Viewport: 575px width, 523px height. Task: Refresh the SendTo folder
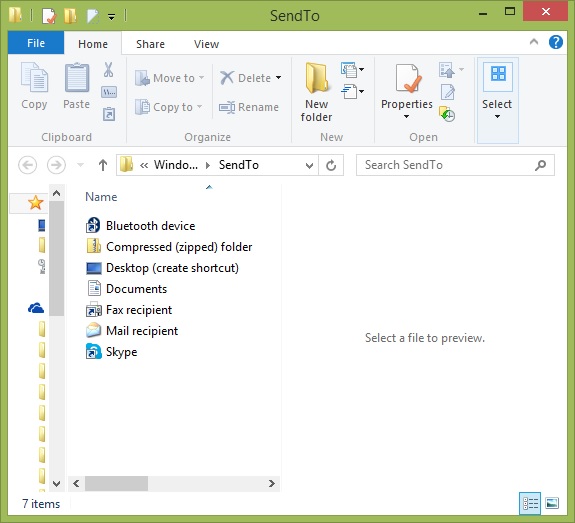[331, 165]
